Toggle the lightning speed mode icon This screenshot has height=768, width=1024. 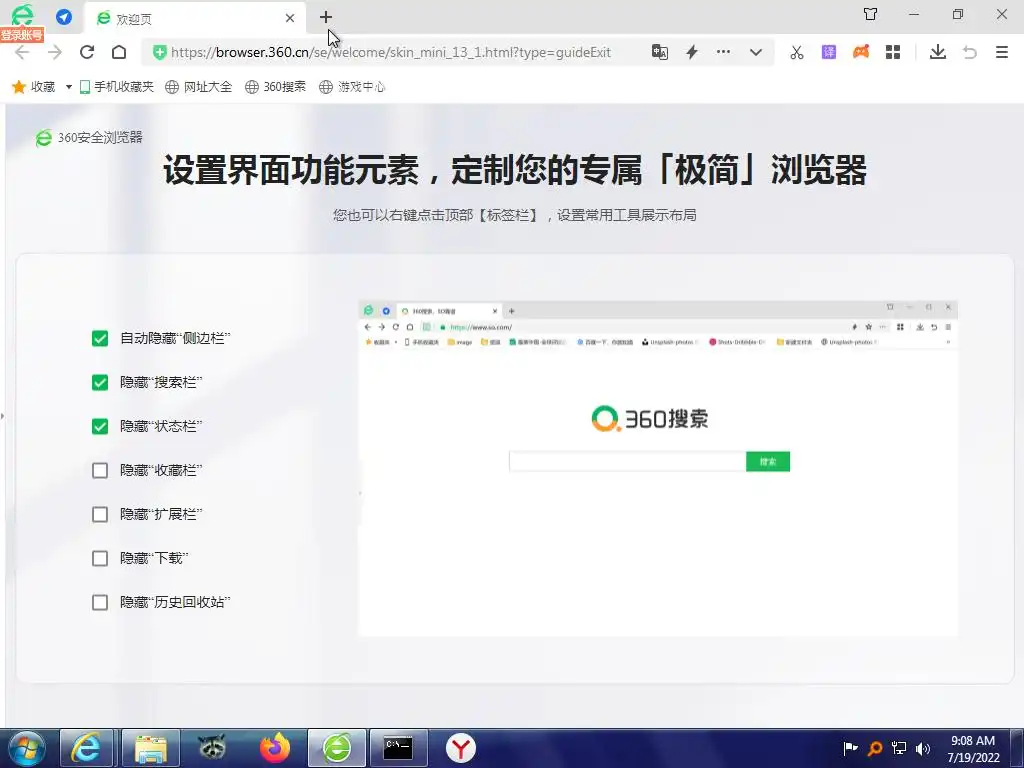pyautogui.click(x=692, y=52)
